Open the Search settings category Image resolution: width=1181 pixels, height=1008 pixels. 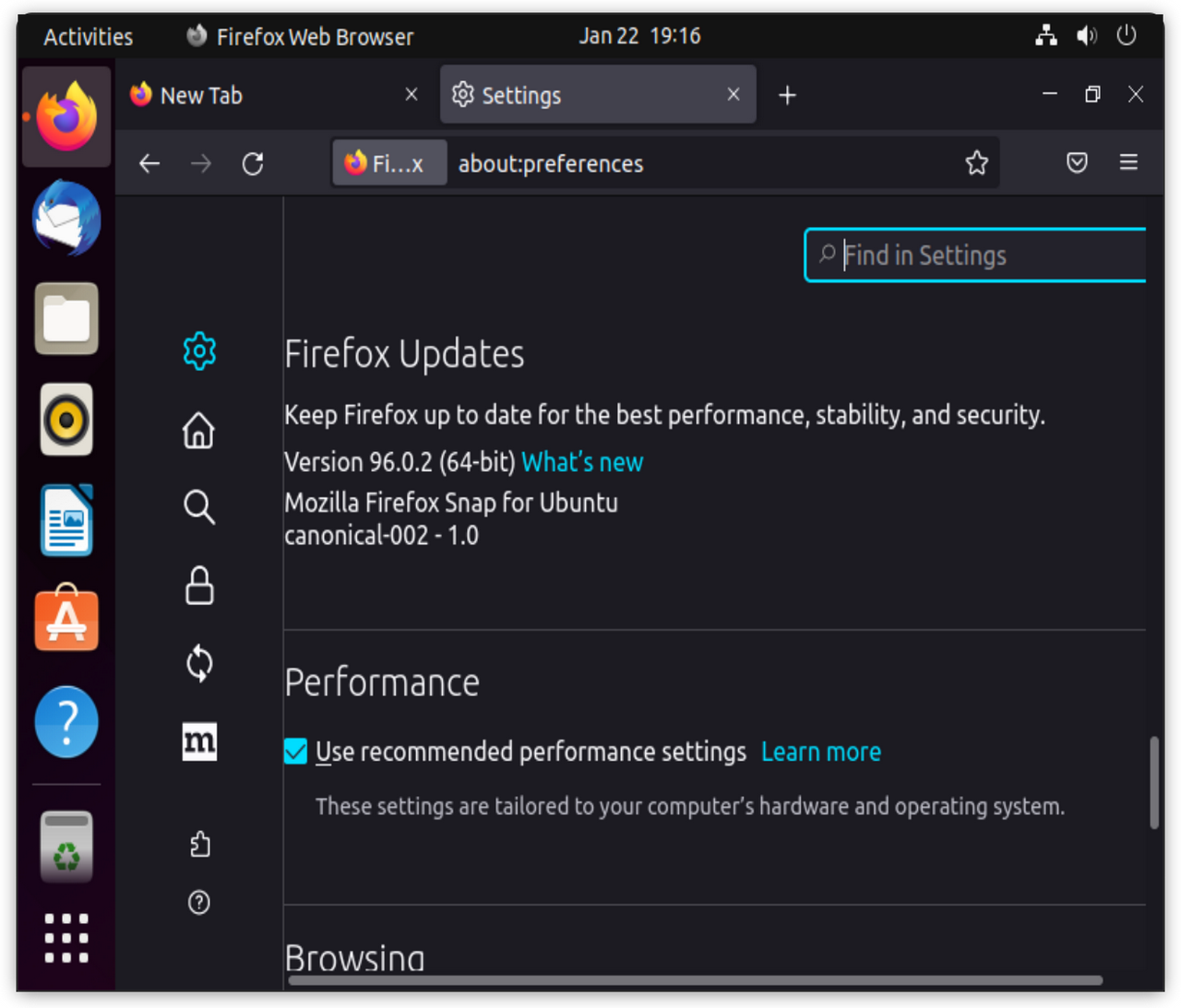tap(199, 507)
